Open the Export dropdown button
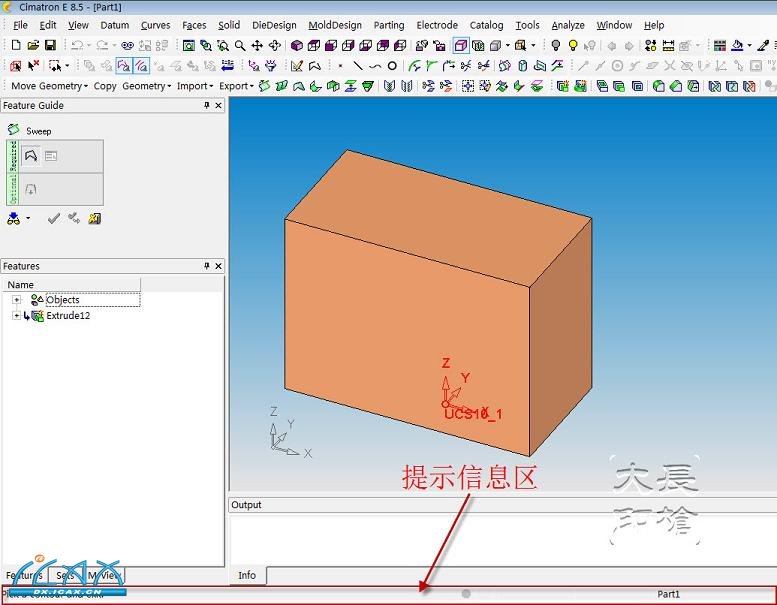 (237, 86)
